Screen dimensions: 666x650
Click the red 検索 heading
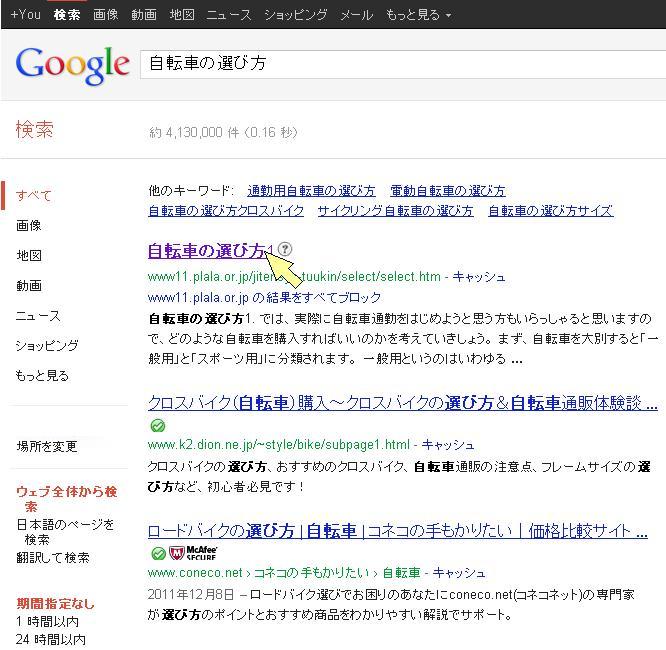[34, 130]
